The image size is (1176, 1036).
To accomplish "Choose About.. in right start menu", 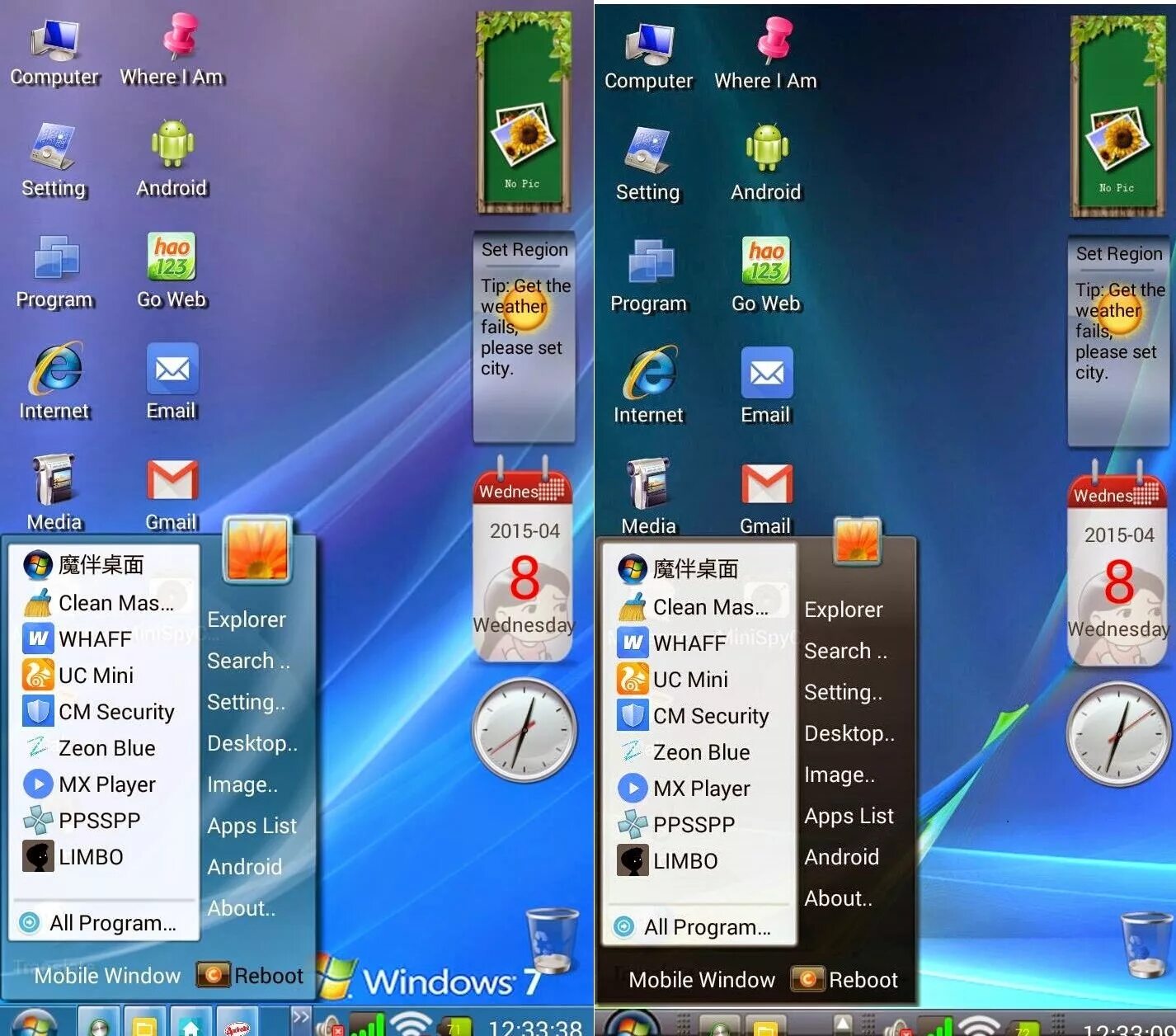I will click(838, 898).
